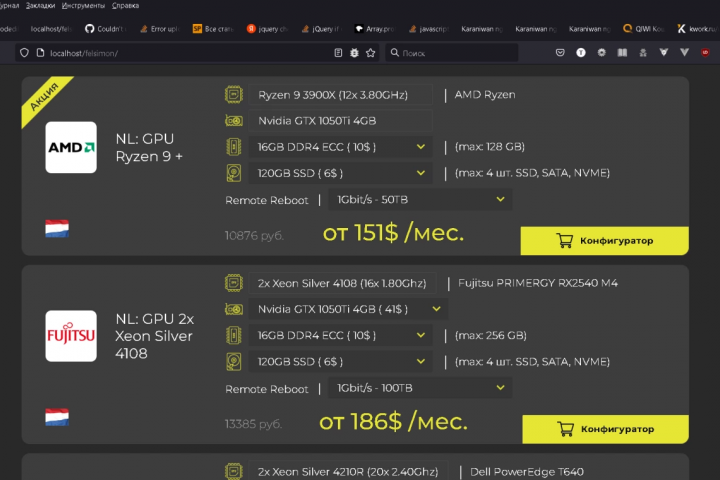
Task: Click Конфигуратор button for the Ryzen 9 server
Action: [x=604, y=241]
